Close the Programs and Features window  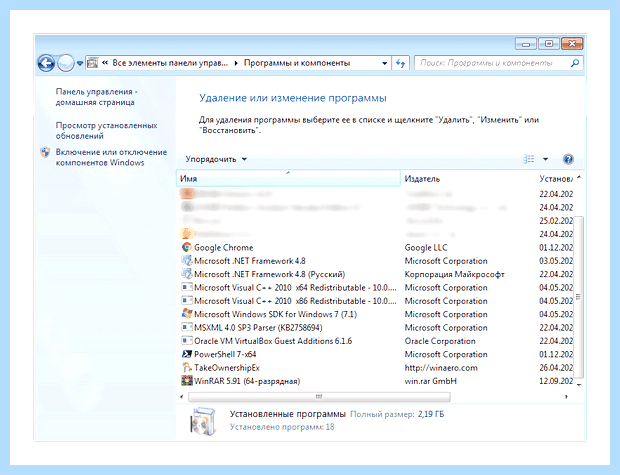[x=572, y=44]
